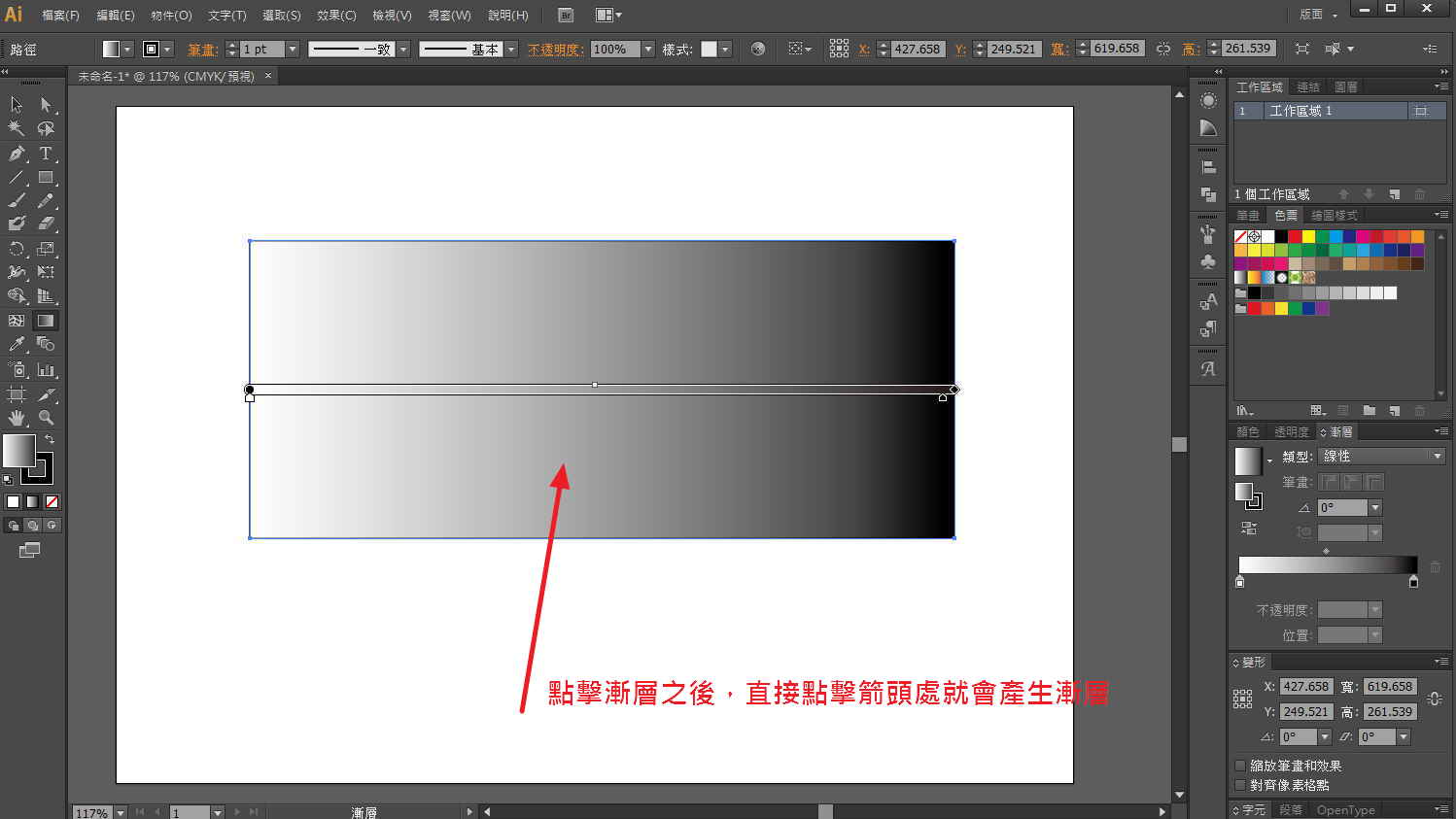Click New Color Group folder button

pos(1369,411)
